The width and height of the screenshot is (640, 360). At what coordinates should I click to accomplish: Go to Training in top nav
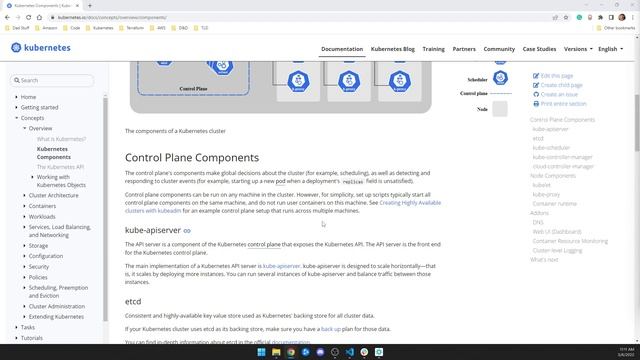433,49
